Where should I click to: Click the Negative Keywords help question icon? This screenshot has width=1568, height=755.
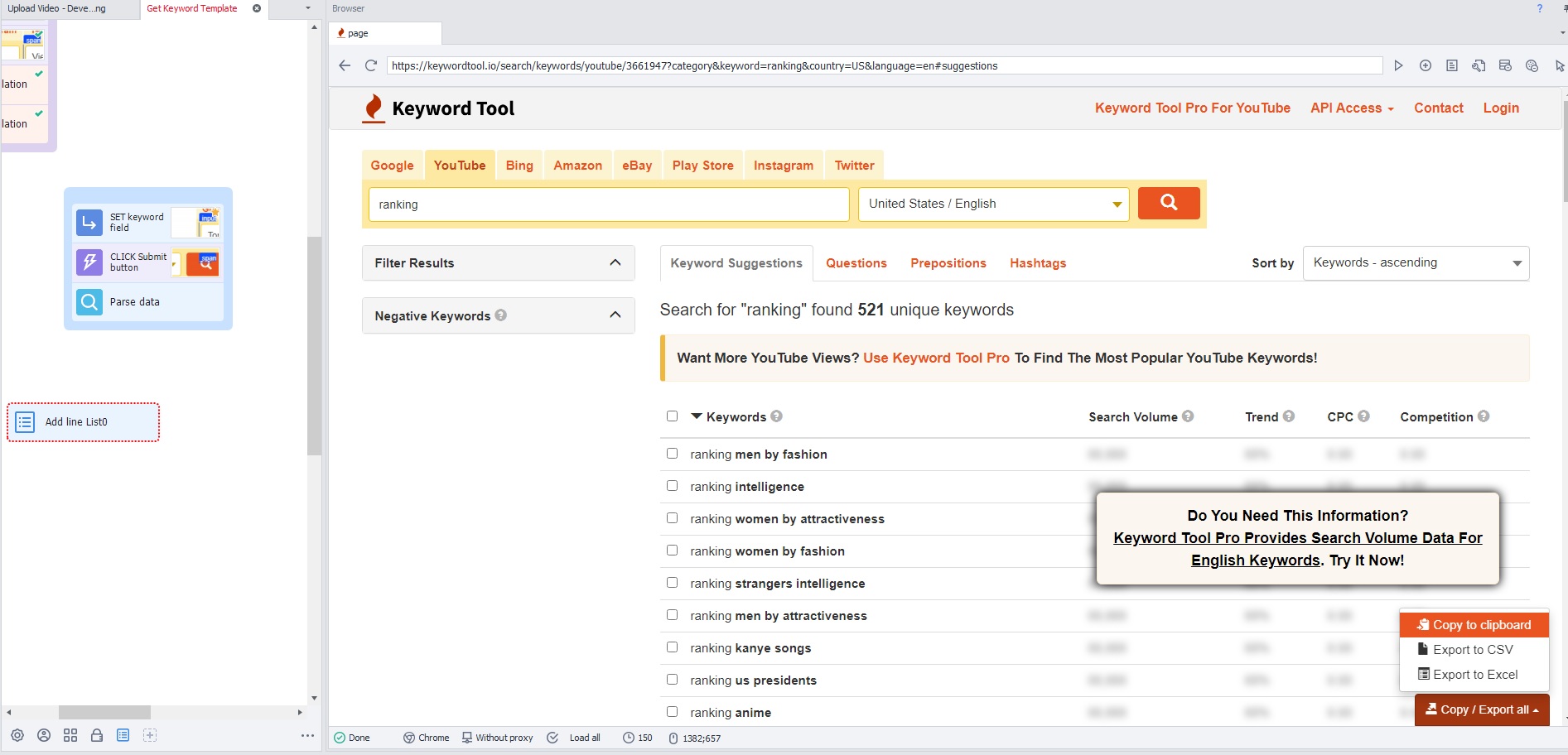coord(500,315)
